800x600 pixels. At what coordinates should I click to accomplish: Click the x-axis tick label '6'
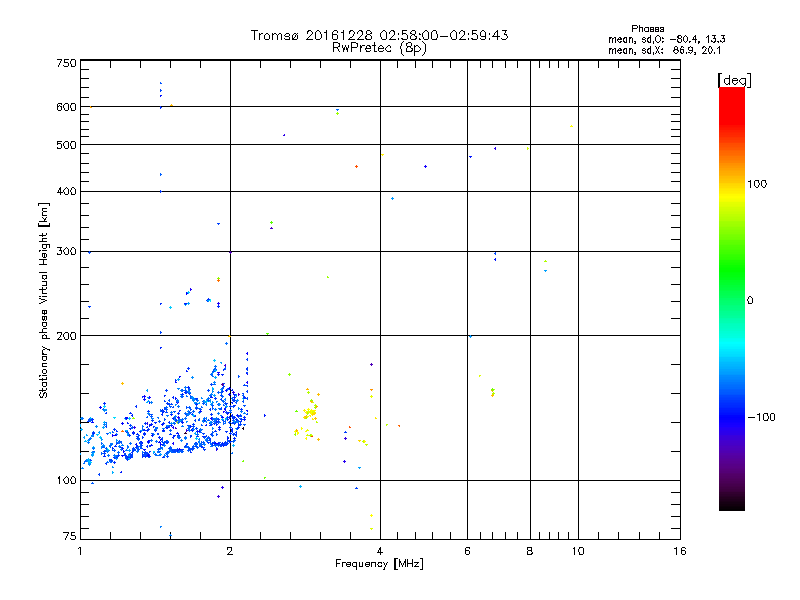pos(467,551)
